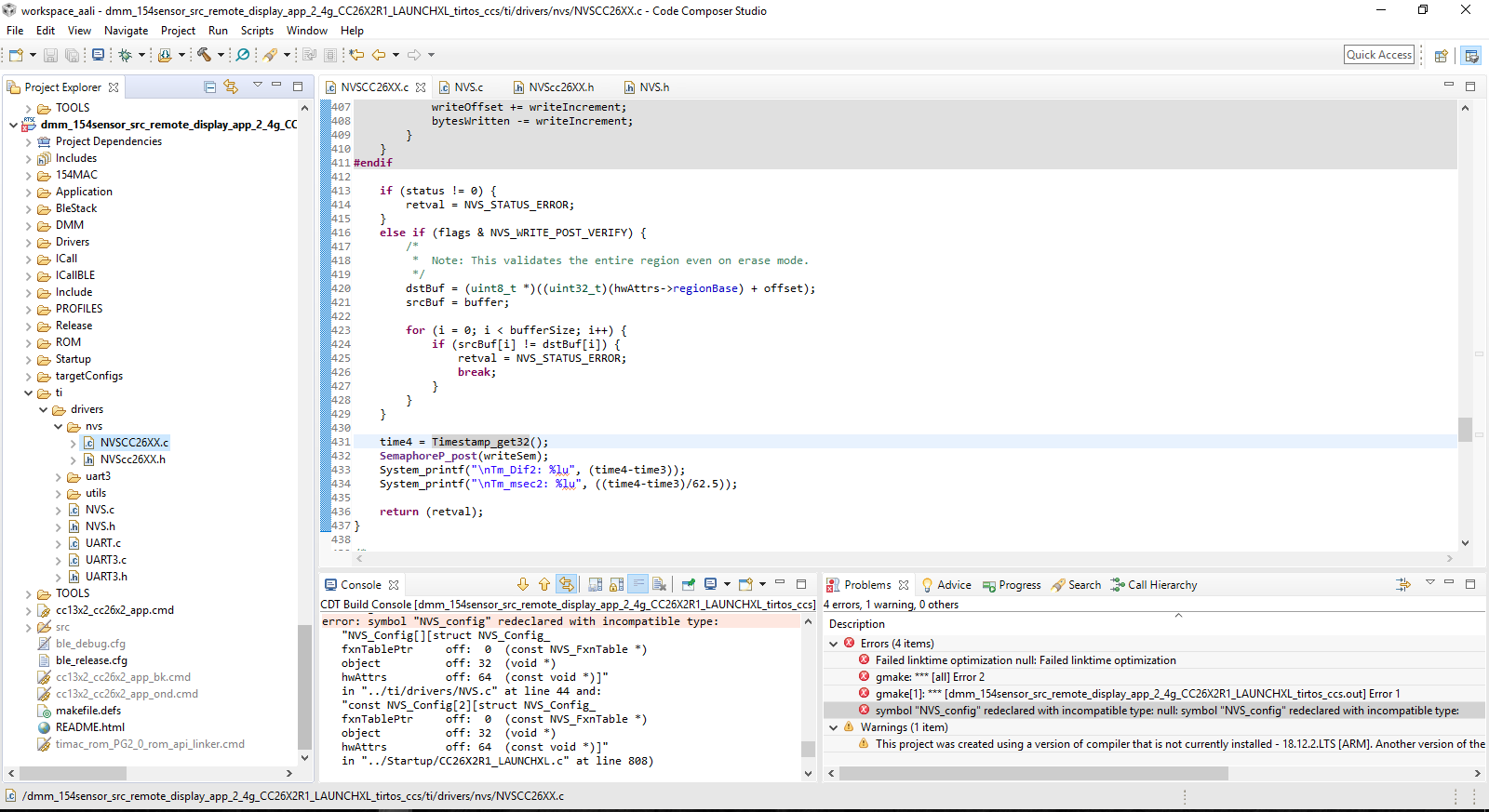The height and width of the screenshot is (812, 1489).
Task: Toggle Scroll Lock in the Console
Action: 616,584
